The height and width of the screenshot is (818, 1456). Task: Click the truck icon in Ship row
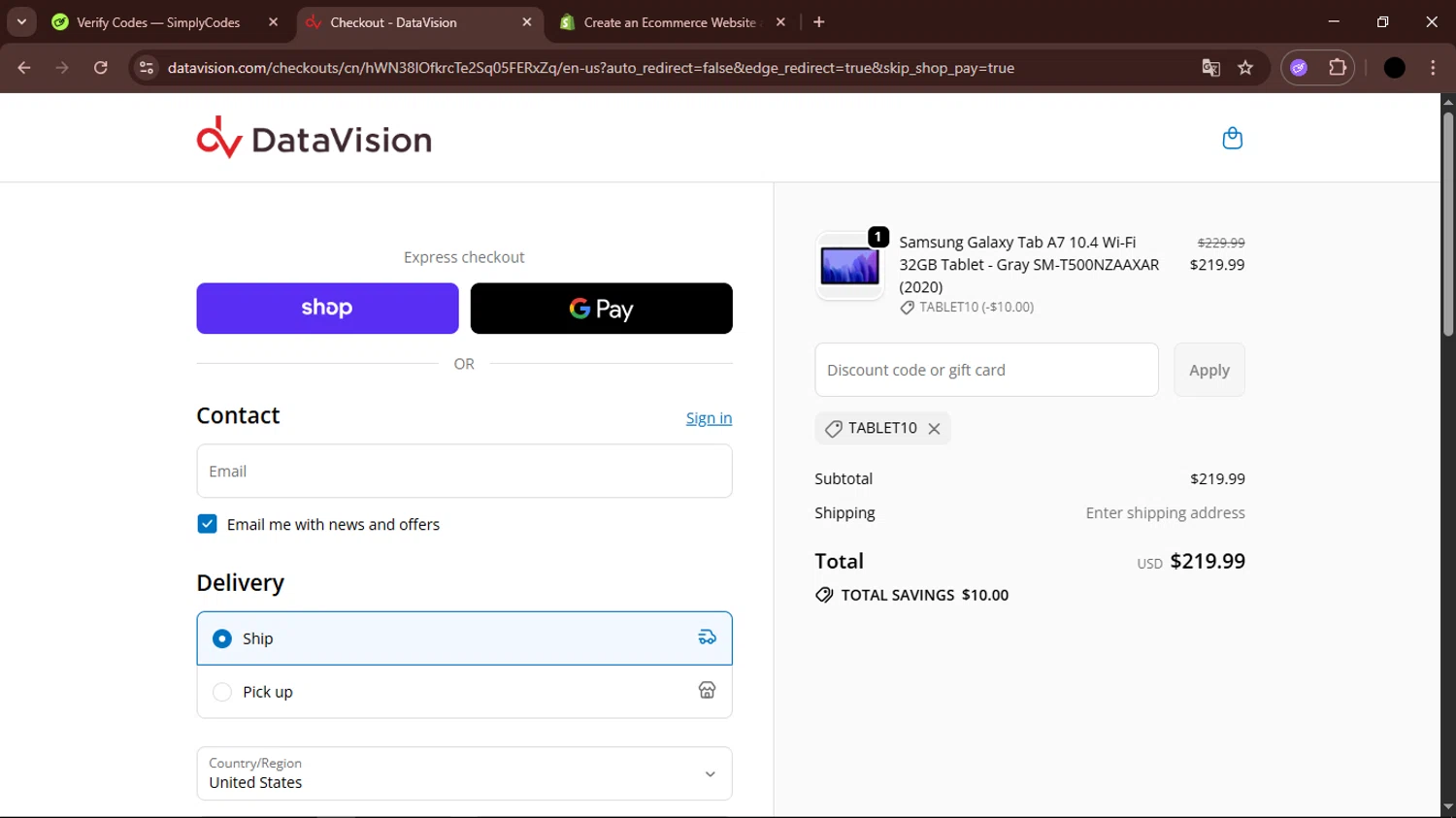(x=707, y=638)
